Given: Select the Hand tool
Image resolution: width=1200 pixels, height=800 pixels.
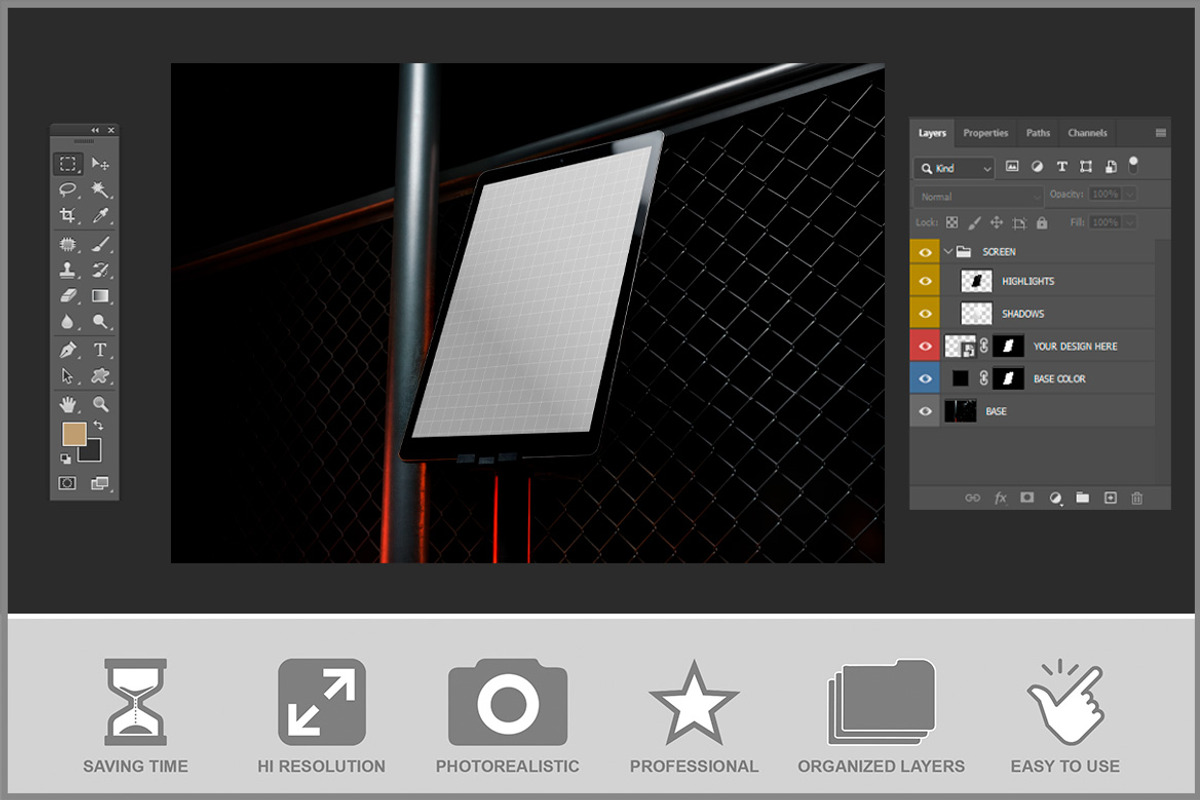Looking at the screenshot, I should point(68,404).
